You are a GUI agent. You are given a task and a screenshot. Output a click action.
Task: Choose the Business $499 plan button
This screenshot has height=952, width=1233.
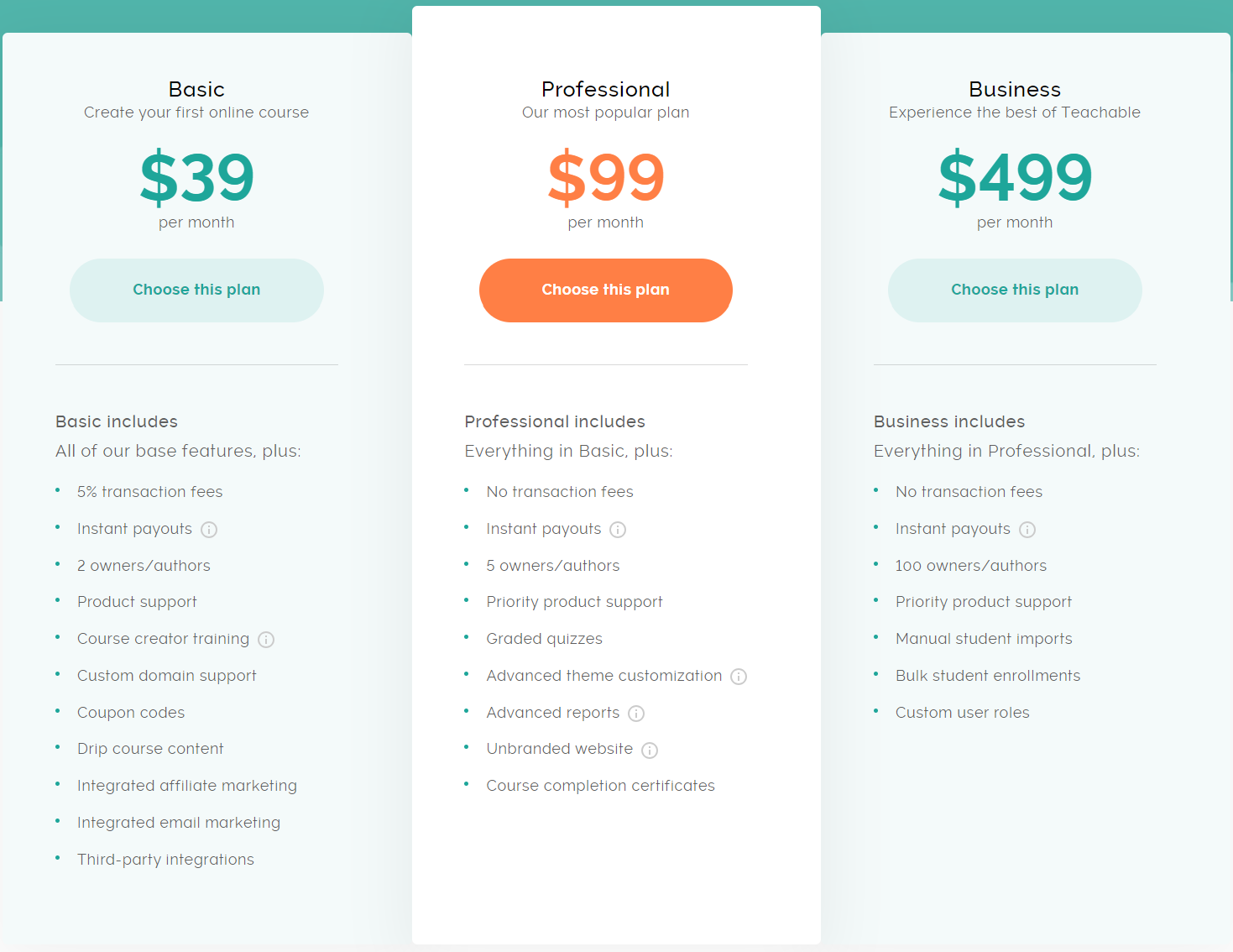[x=1015, y=290]
